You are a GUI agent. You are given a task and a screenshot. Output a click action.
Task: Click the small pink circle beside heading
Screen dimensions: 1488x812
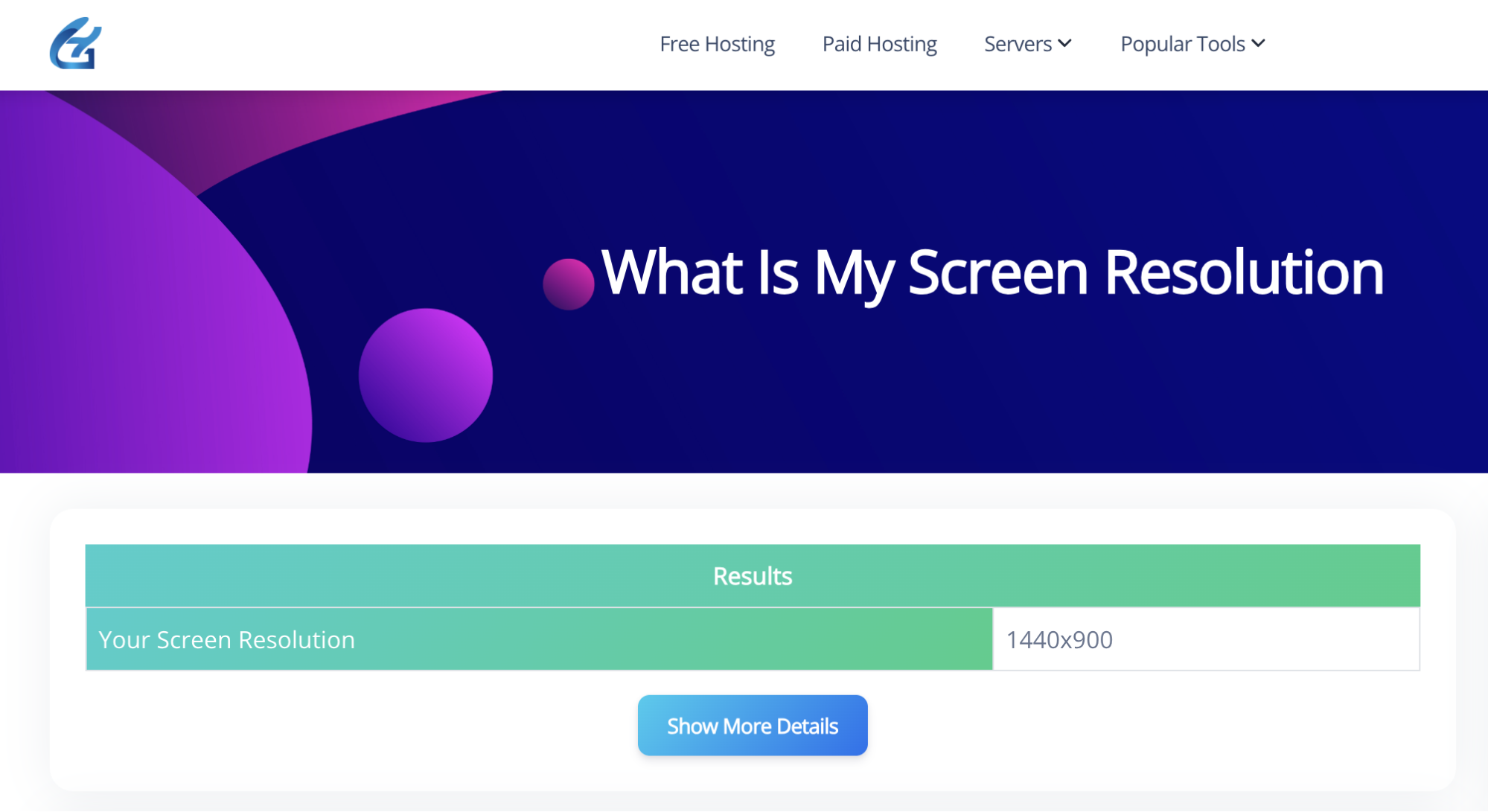point(568,284)
